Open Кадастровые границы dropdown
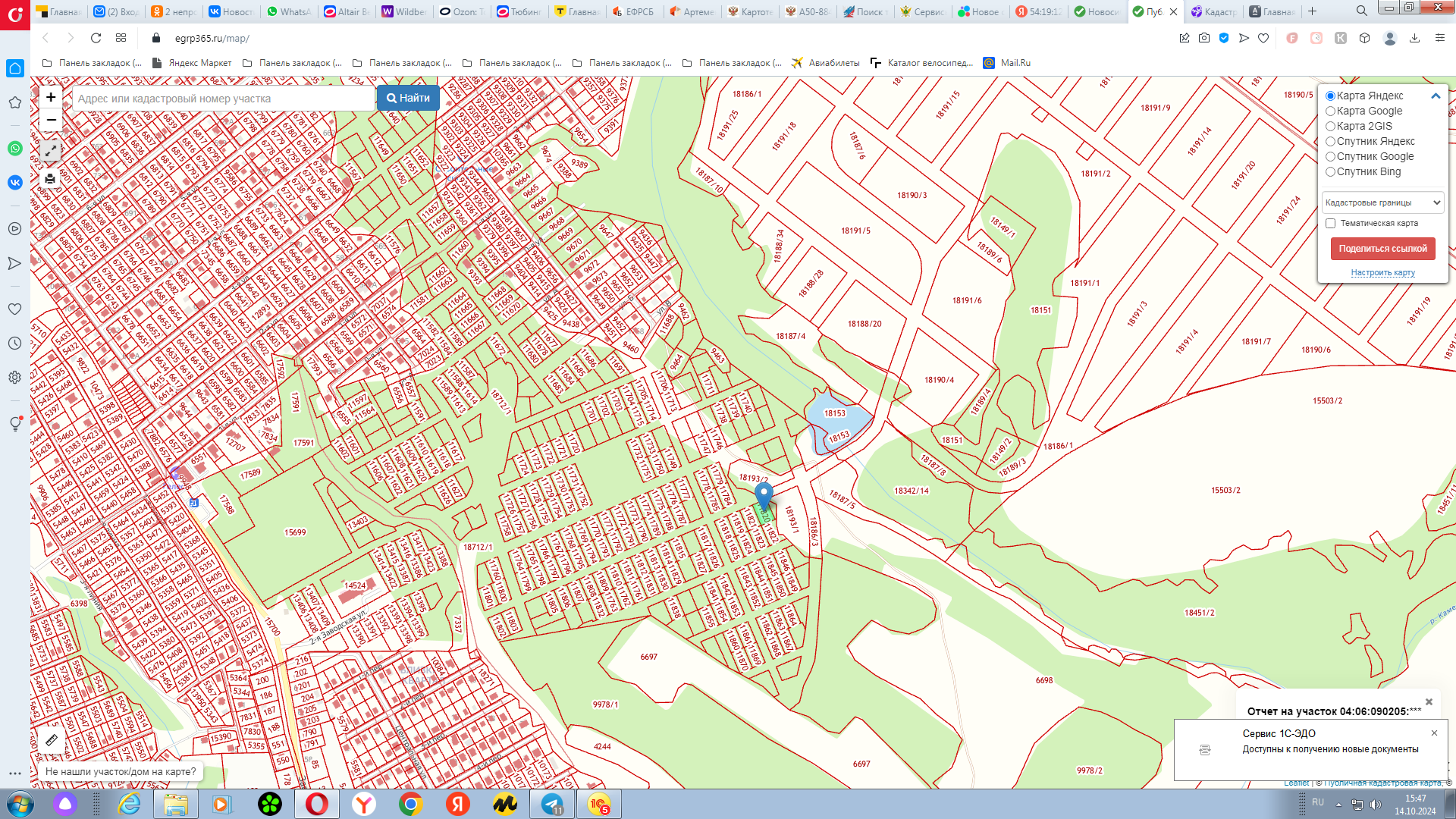 tap(1382, 202)
